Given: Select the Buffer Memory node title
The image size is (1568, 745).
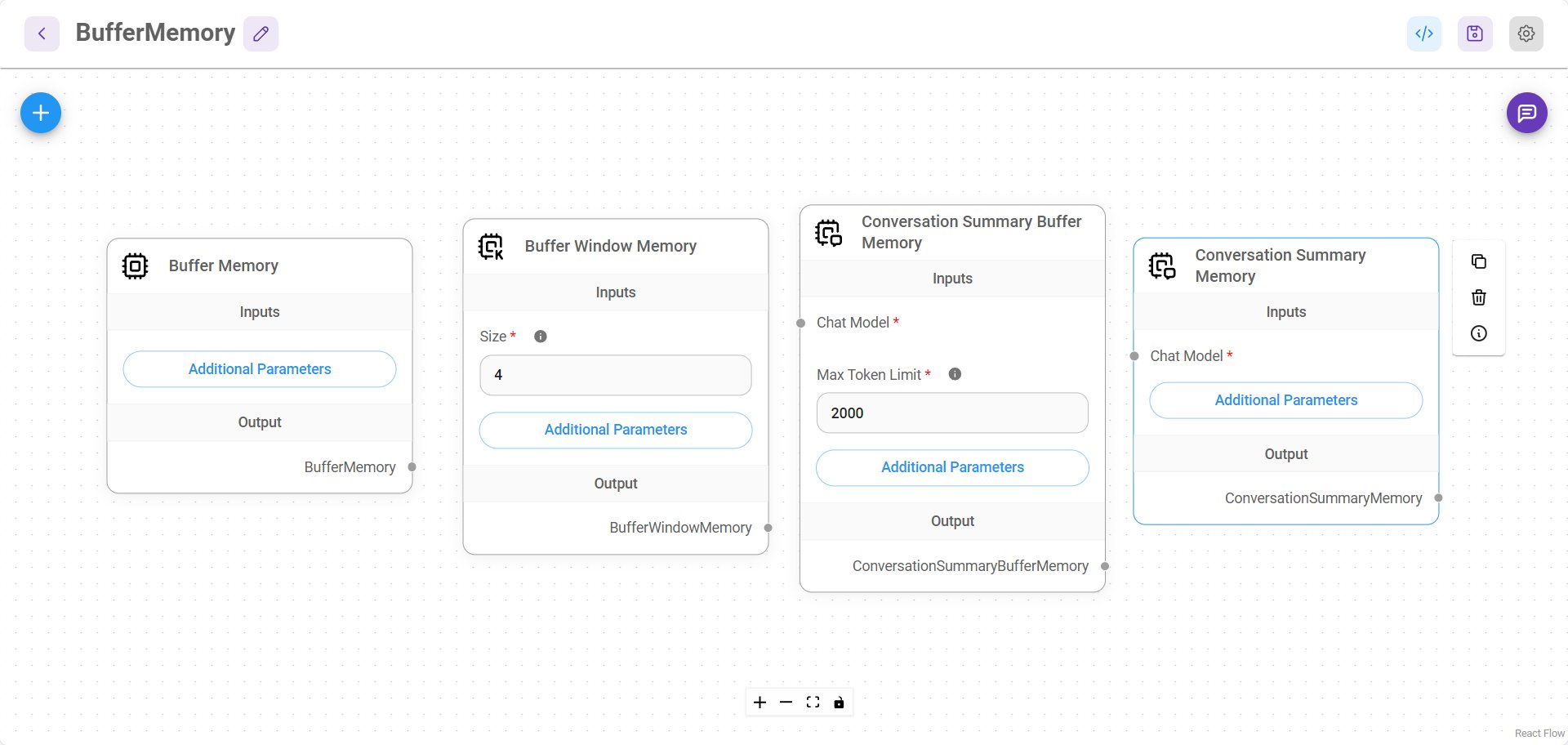Looking at the screenshot, I should coord(224,265).
